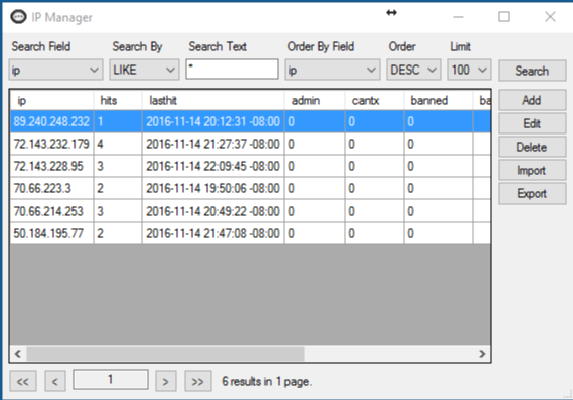Open the Order By Field dropdown
Image resolution: width=573 pixels, height=400 pixels.
coord(332,70)
